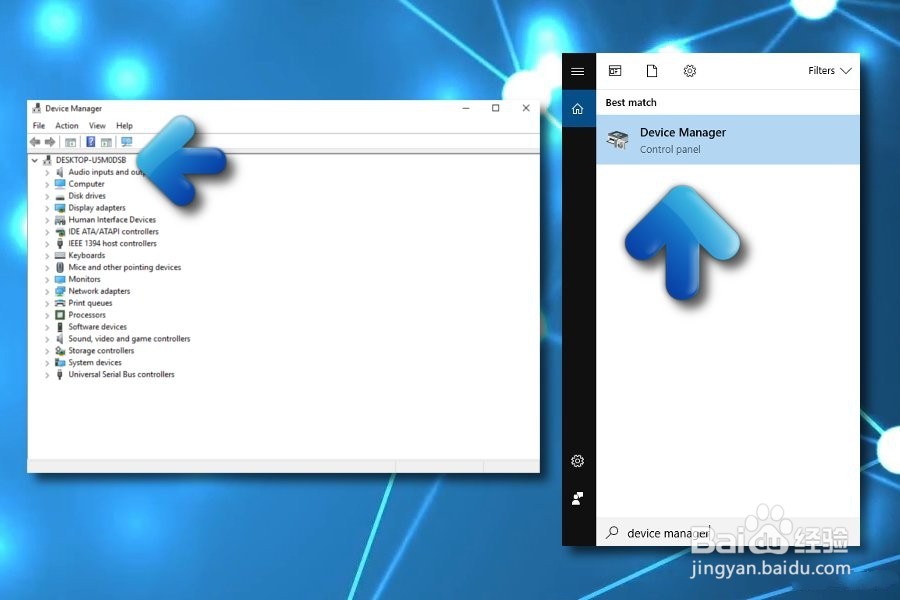Click the magnifier icon in search box

pos(612,532)
